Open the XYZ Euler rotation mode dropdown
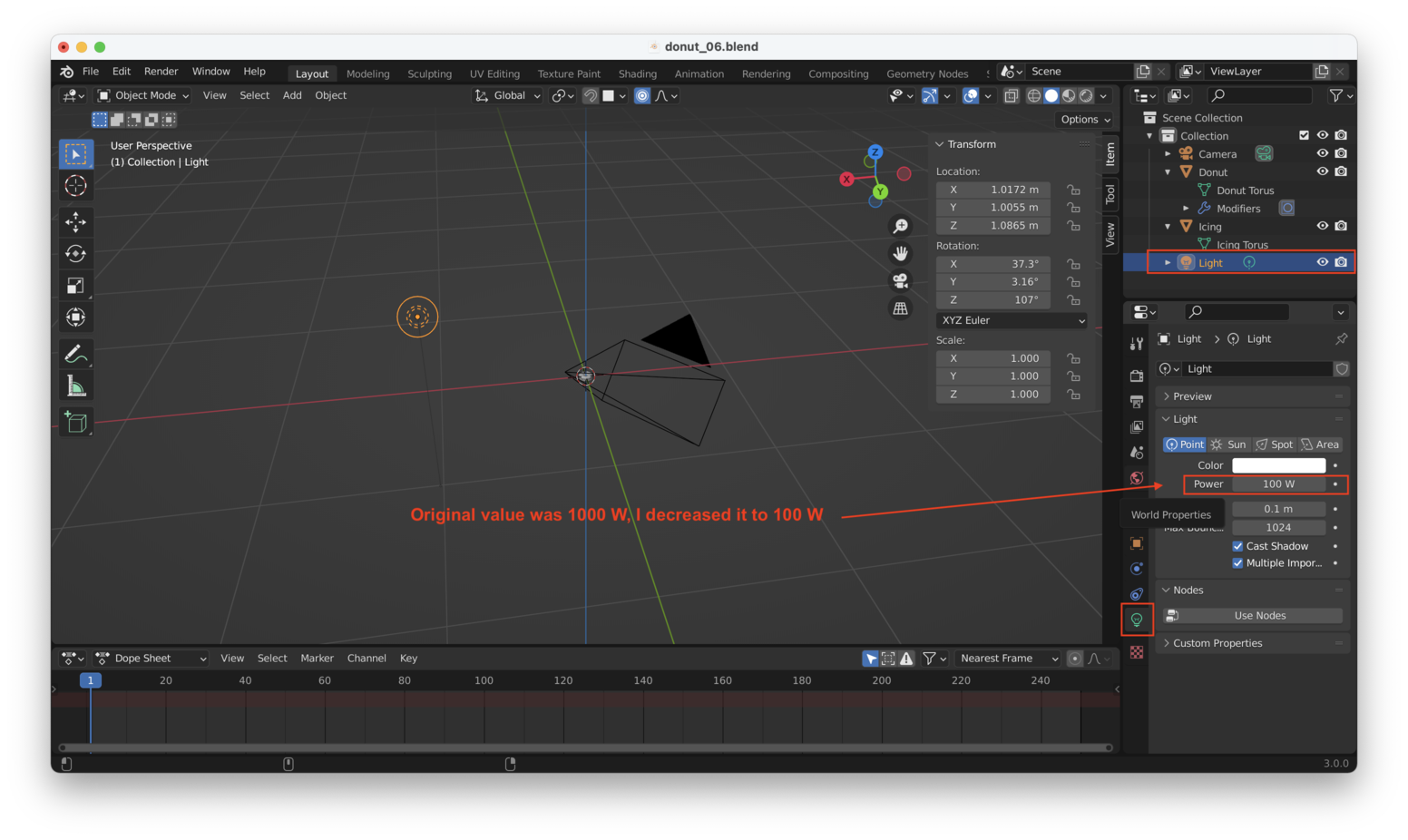 point(1012,320)
